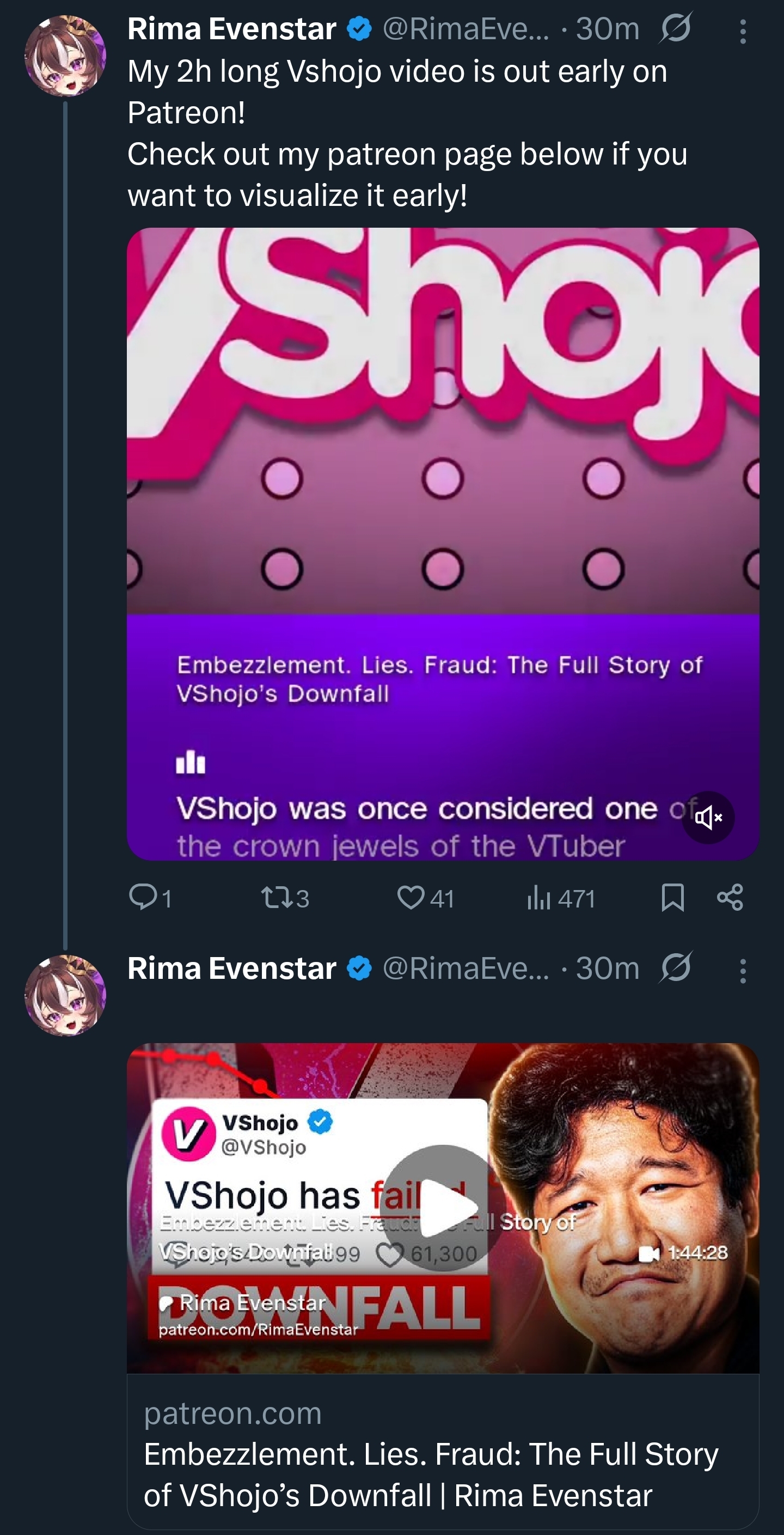Open Rima Evenstar avatar in second tweet
The width and height of the screenshot is (784, 1535).
tap(65, 995)
